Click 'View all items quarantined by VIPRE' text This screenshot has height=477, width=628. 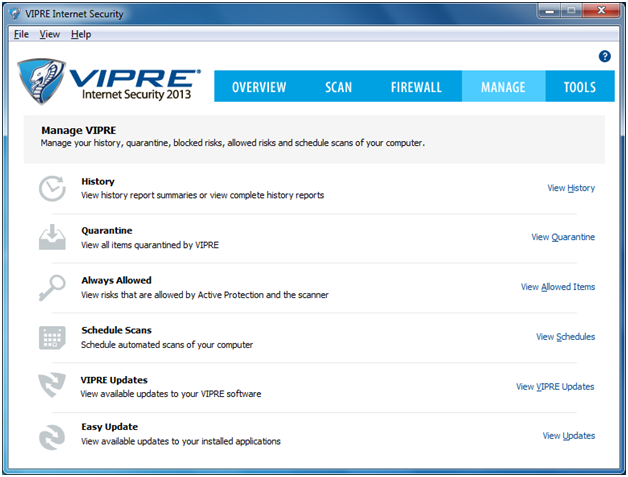[150, 245]
